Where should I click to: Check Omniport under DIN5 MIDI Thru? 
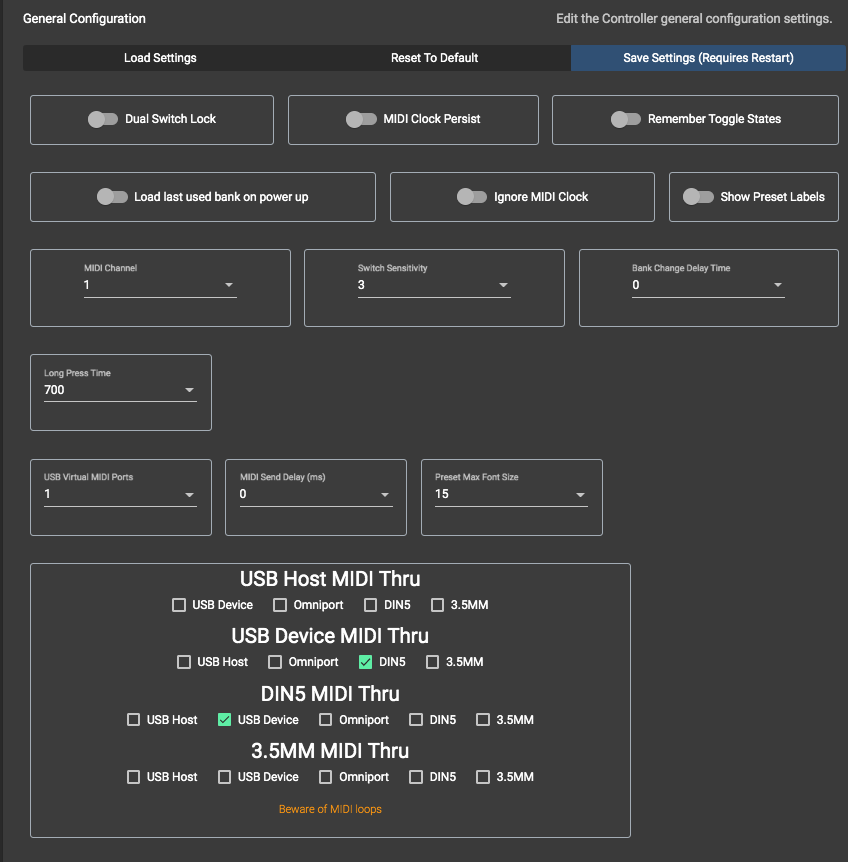(x=326, y=720)
